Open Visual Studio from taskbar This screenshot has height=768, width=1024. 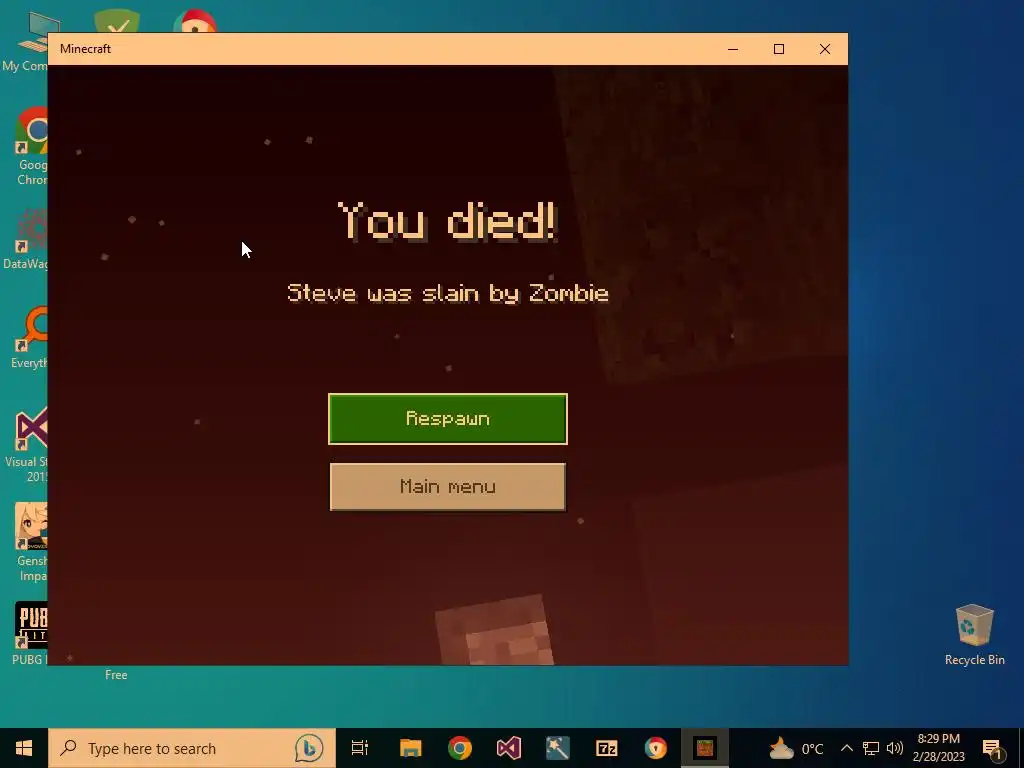(509, 748)
